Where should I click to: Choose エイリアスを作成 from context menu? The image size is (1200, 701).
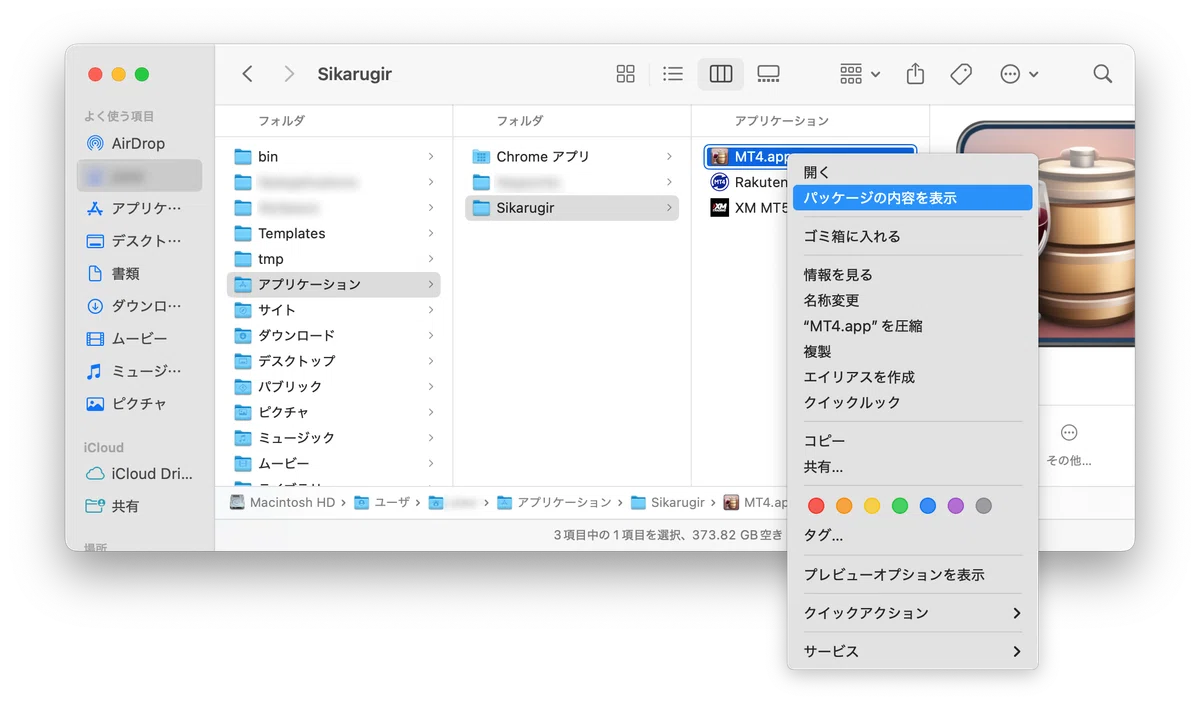pos(912,377)
